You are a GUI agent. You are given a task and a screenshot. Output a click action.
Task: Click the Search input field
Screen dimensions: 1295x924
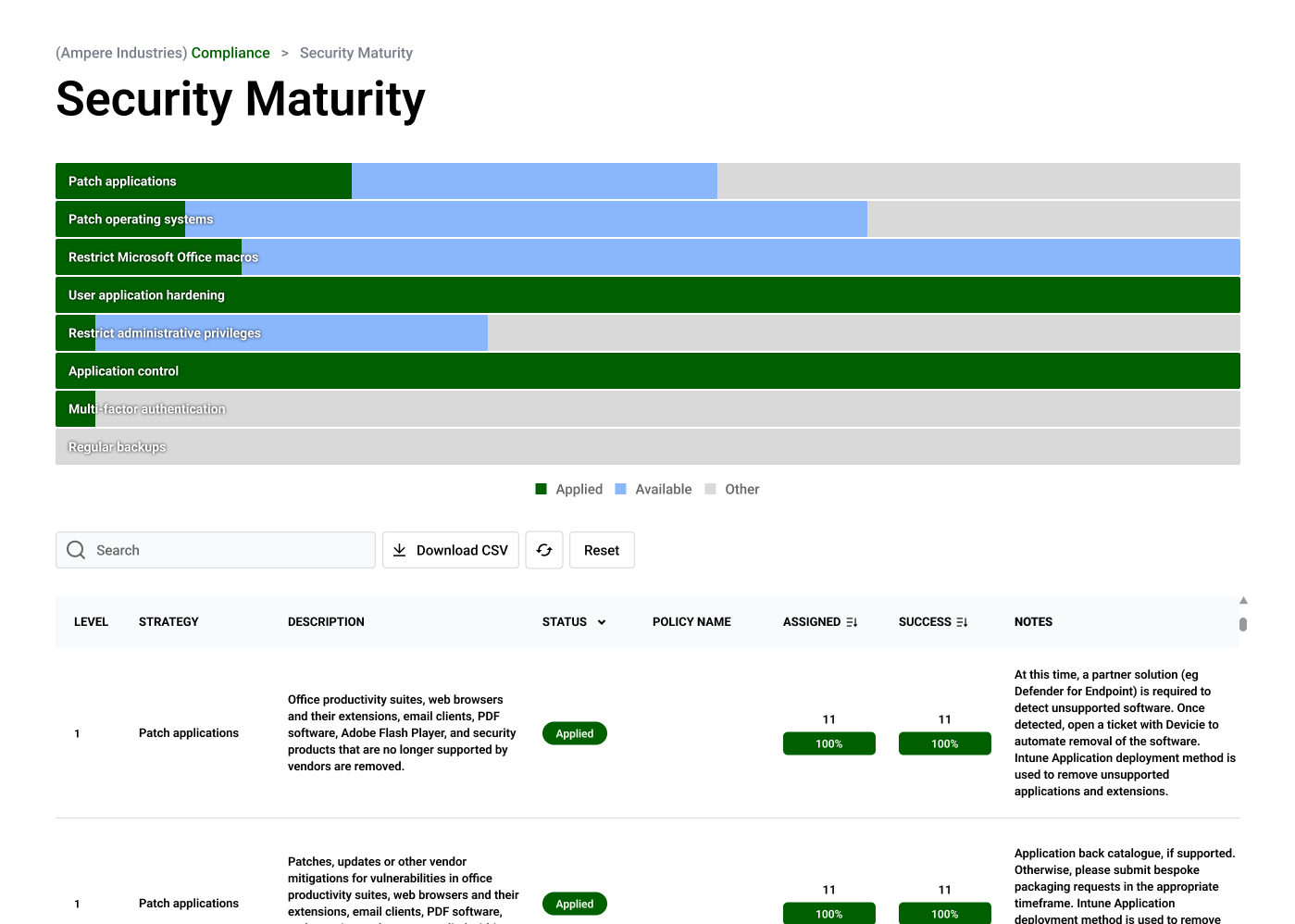pyautogui.click(x=231, y=550)
